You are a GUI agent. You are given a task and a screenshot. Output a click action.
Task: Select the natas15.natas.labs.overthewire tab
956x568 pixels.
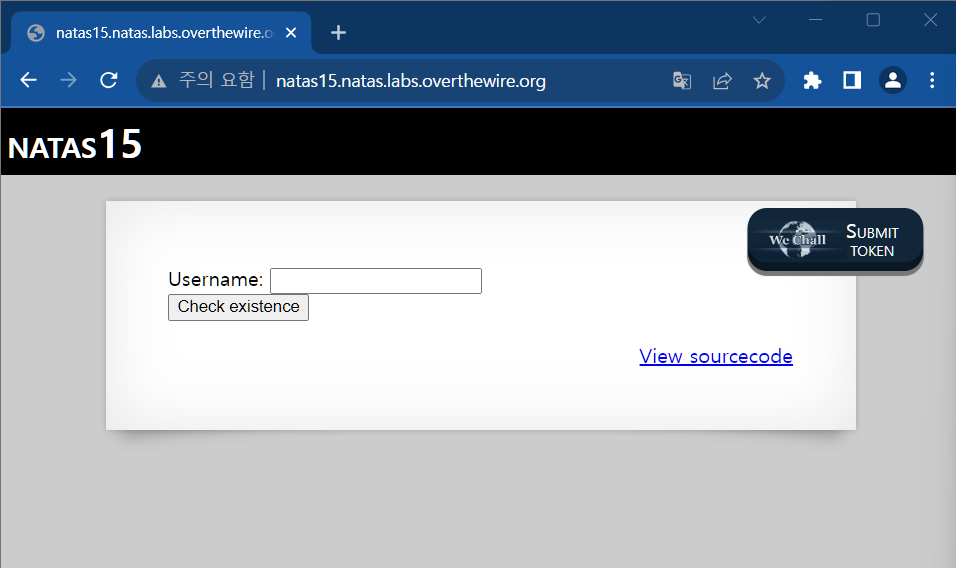pyautogui.click(x=161, y=32)
